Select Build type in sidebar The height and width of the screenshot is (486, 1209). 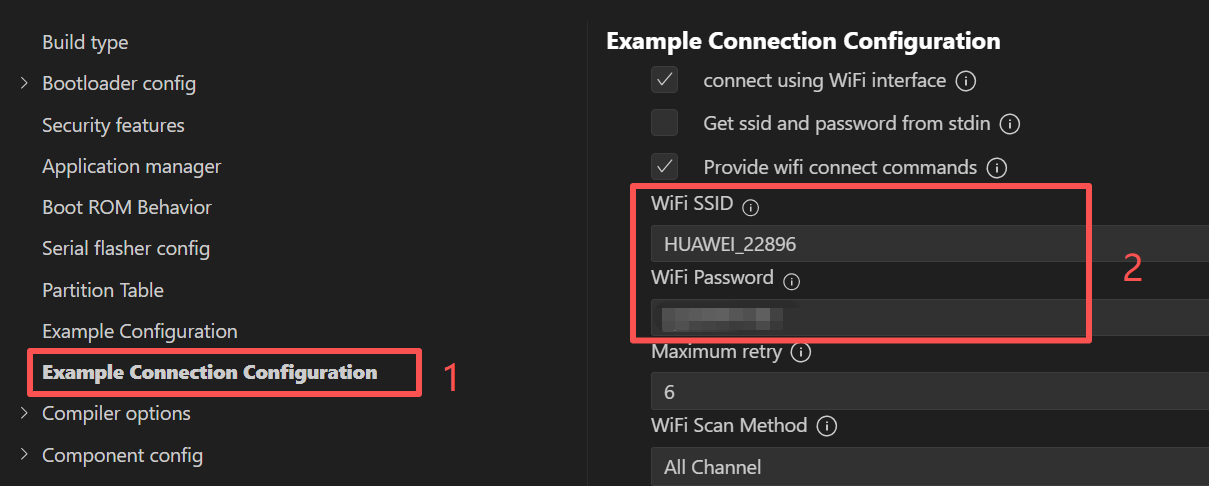pyautogui.click(x=85, y=43)
